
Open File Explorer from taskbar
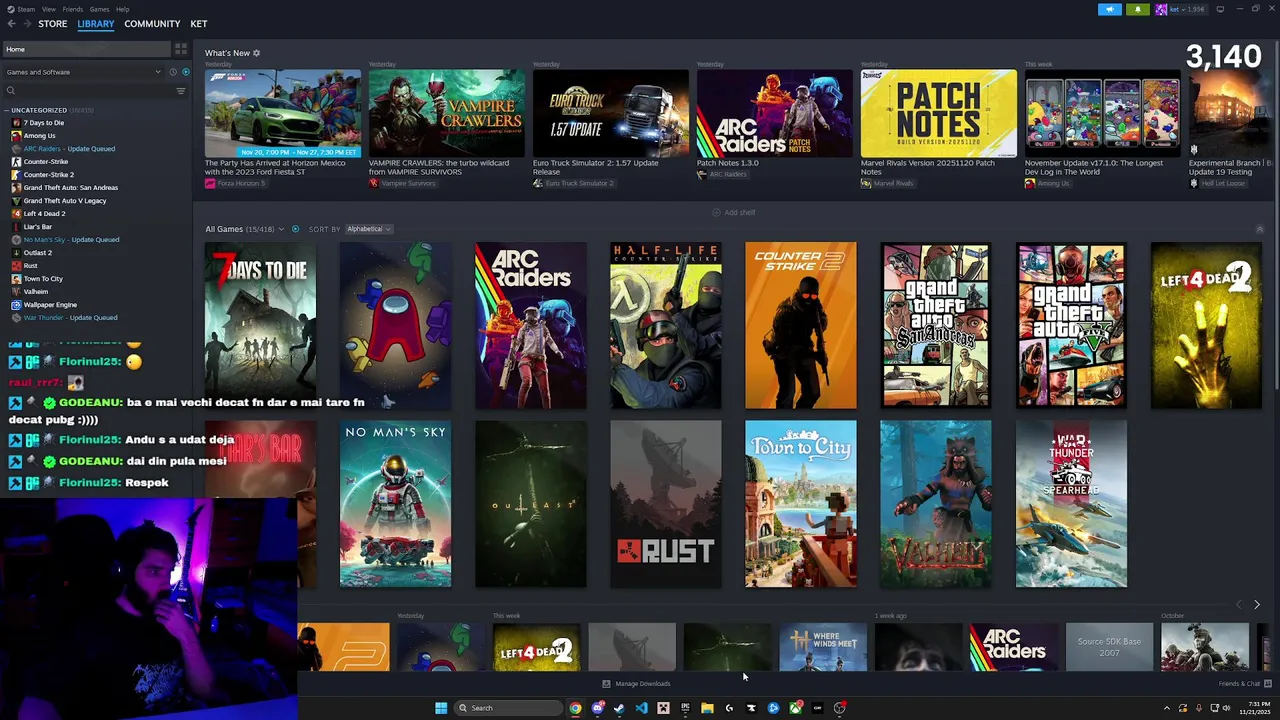[x=707, y=708]
